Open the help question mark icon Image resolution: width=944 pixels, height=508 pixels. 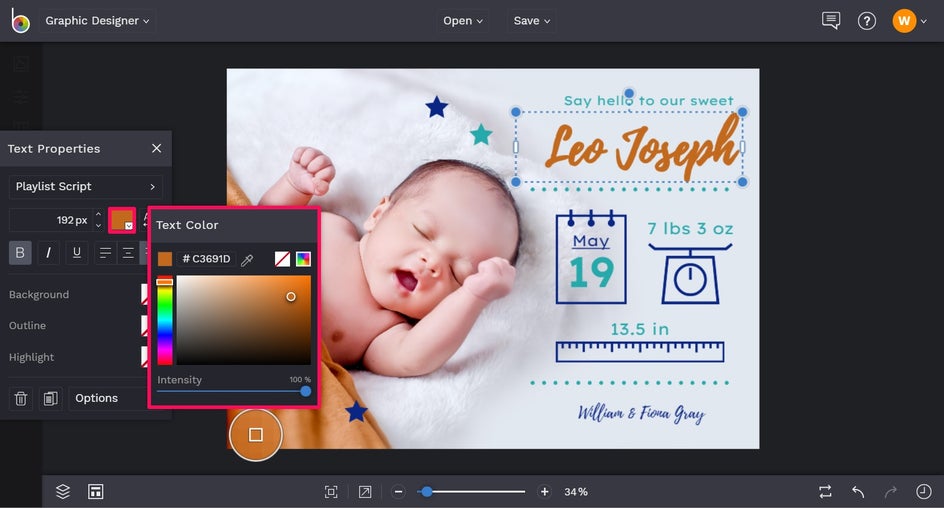coord(866,21)
